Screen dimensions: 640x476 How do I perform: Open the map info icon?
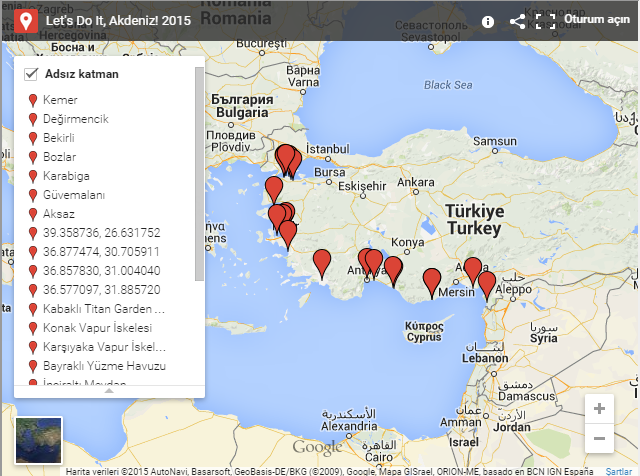(488, 22)
